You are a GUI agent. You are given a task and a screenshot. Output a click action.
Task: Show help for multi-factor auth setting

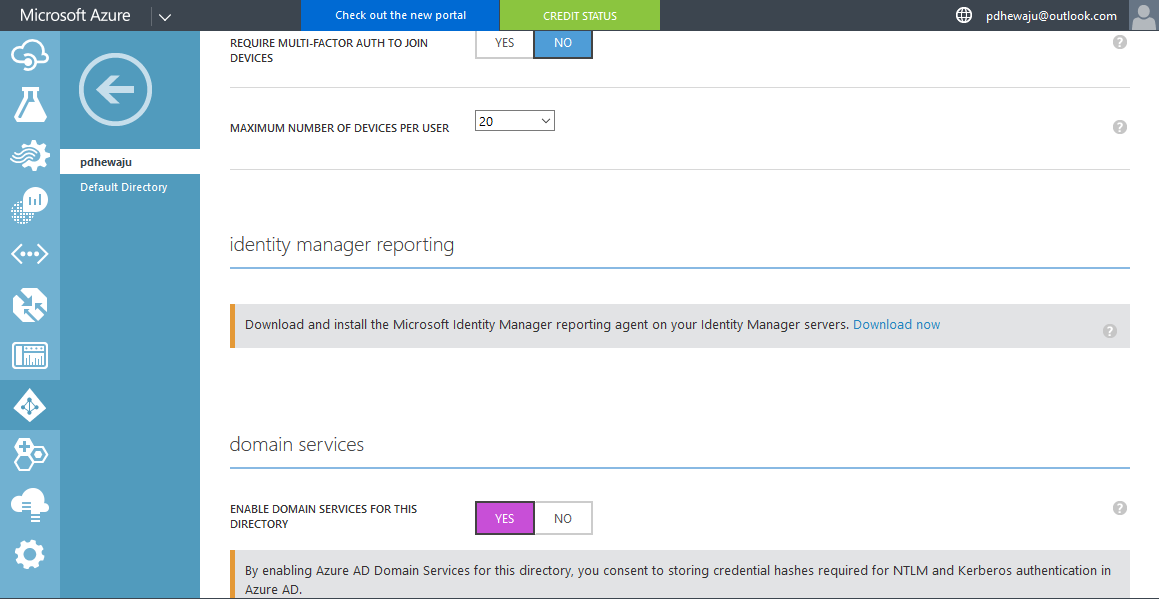tap(1120, 43)
